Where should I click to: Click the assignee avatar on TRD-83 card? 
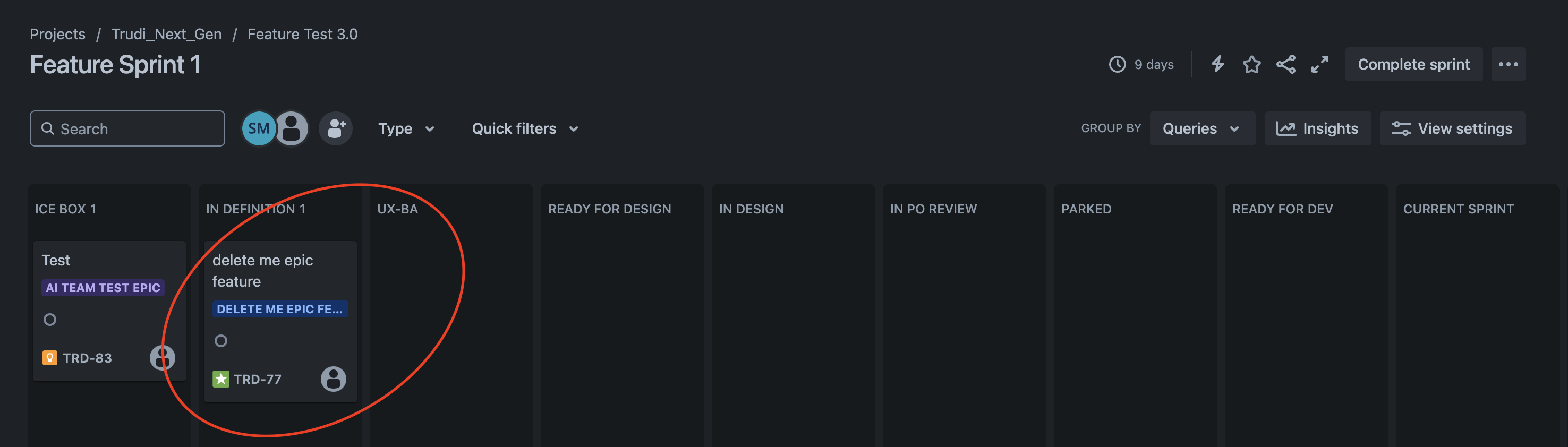point(163,358)
